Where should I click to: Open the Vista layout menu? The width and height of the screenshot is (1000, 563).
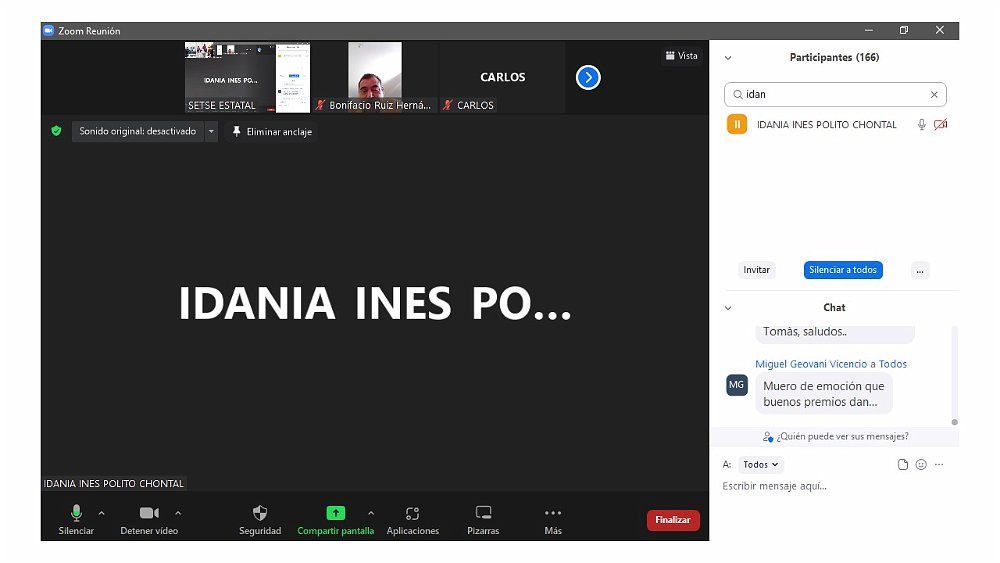[x=681, y=56]
